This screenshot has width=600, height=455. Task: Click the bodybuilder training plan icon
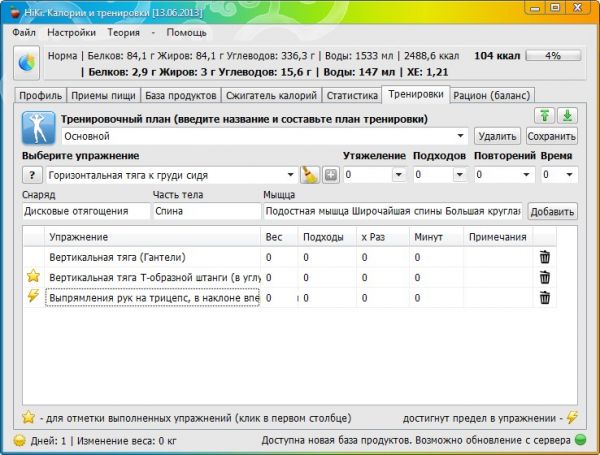pos(38,128)
